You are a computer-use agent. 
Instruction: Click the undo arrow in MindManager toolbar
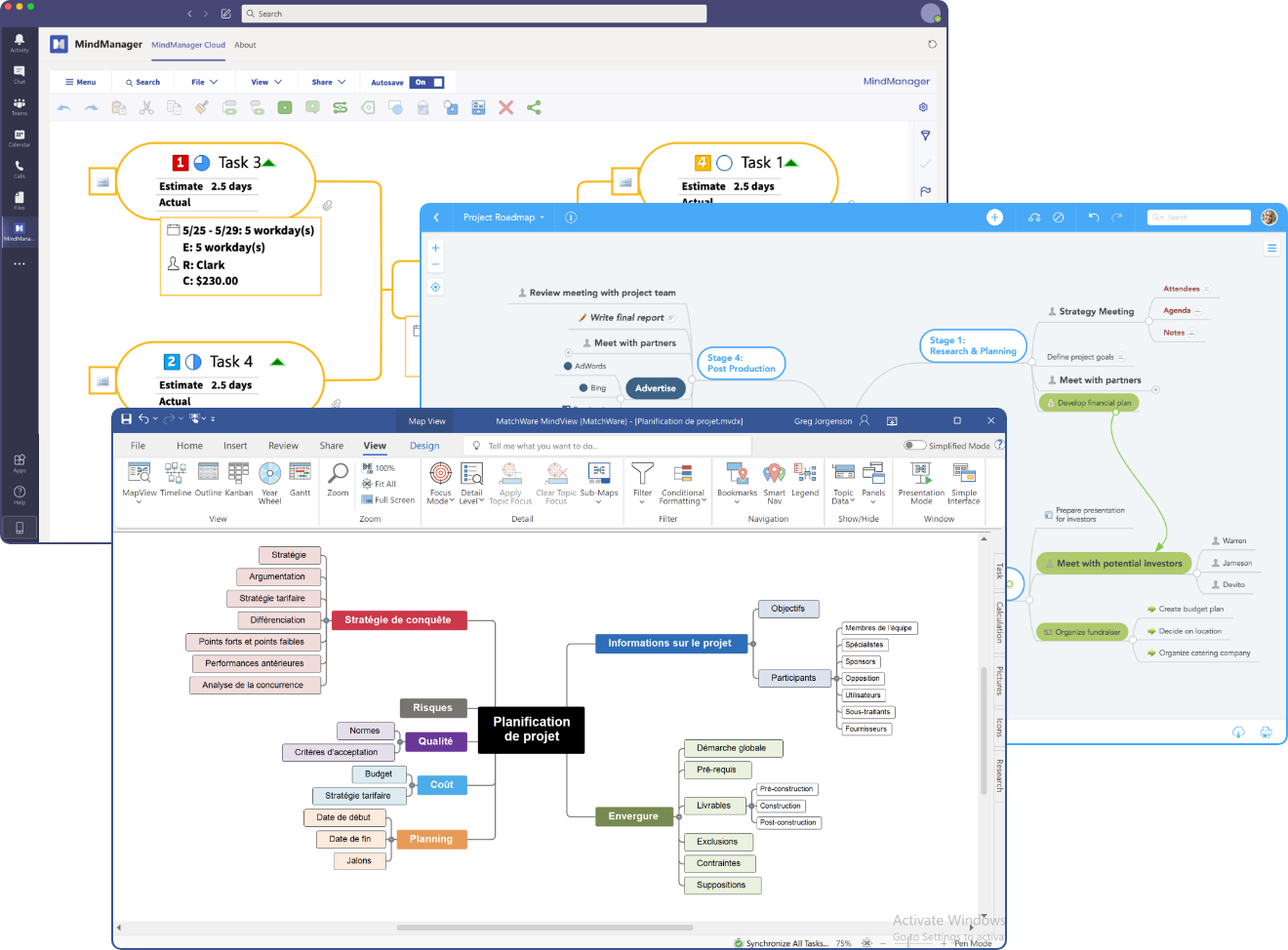64,107
